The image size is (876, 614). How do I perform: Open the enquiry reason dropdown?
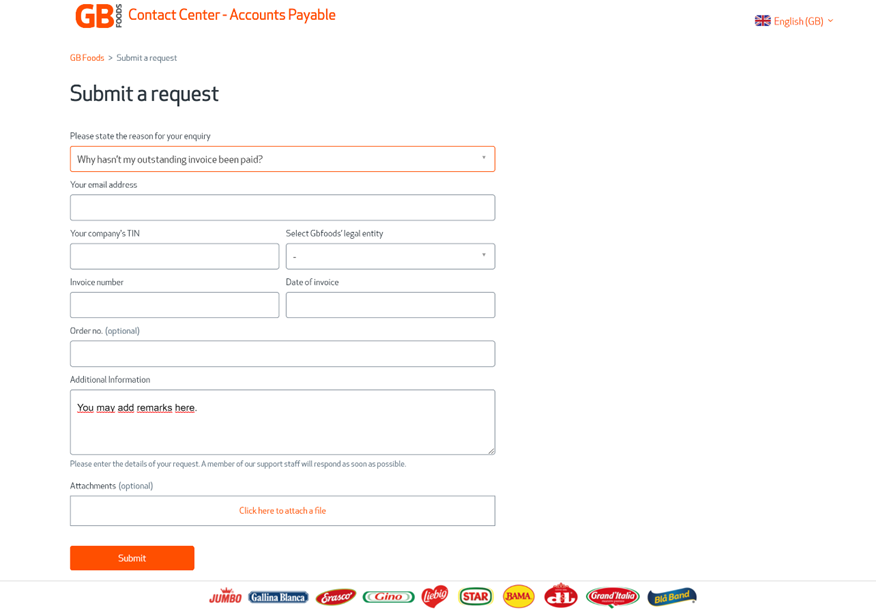click(282, 159)
